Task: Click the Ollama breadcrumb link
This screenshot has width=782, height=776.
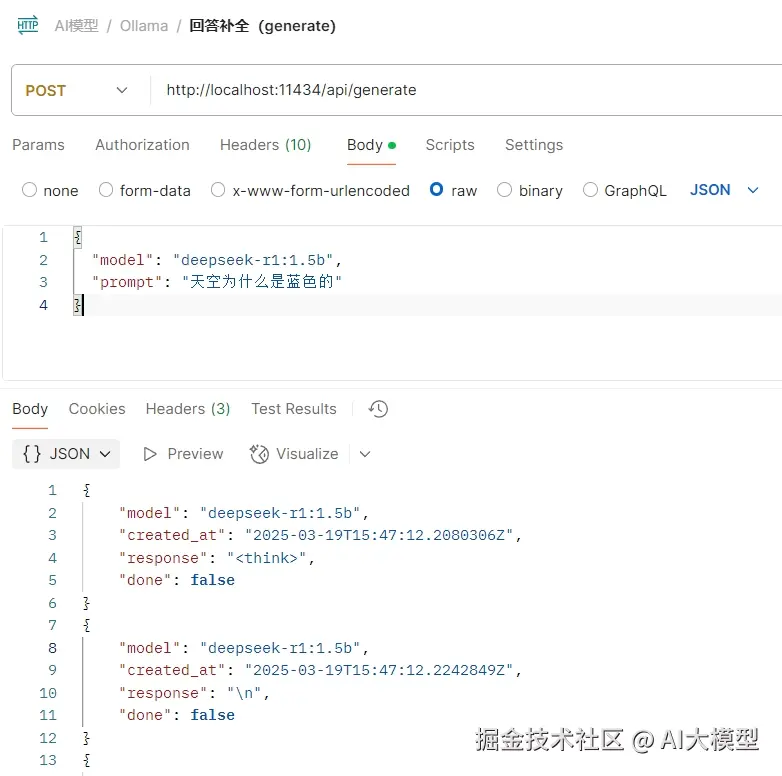Action: point(144,26)
